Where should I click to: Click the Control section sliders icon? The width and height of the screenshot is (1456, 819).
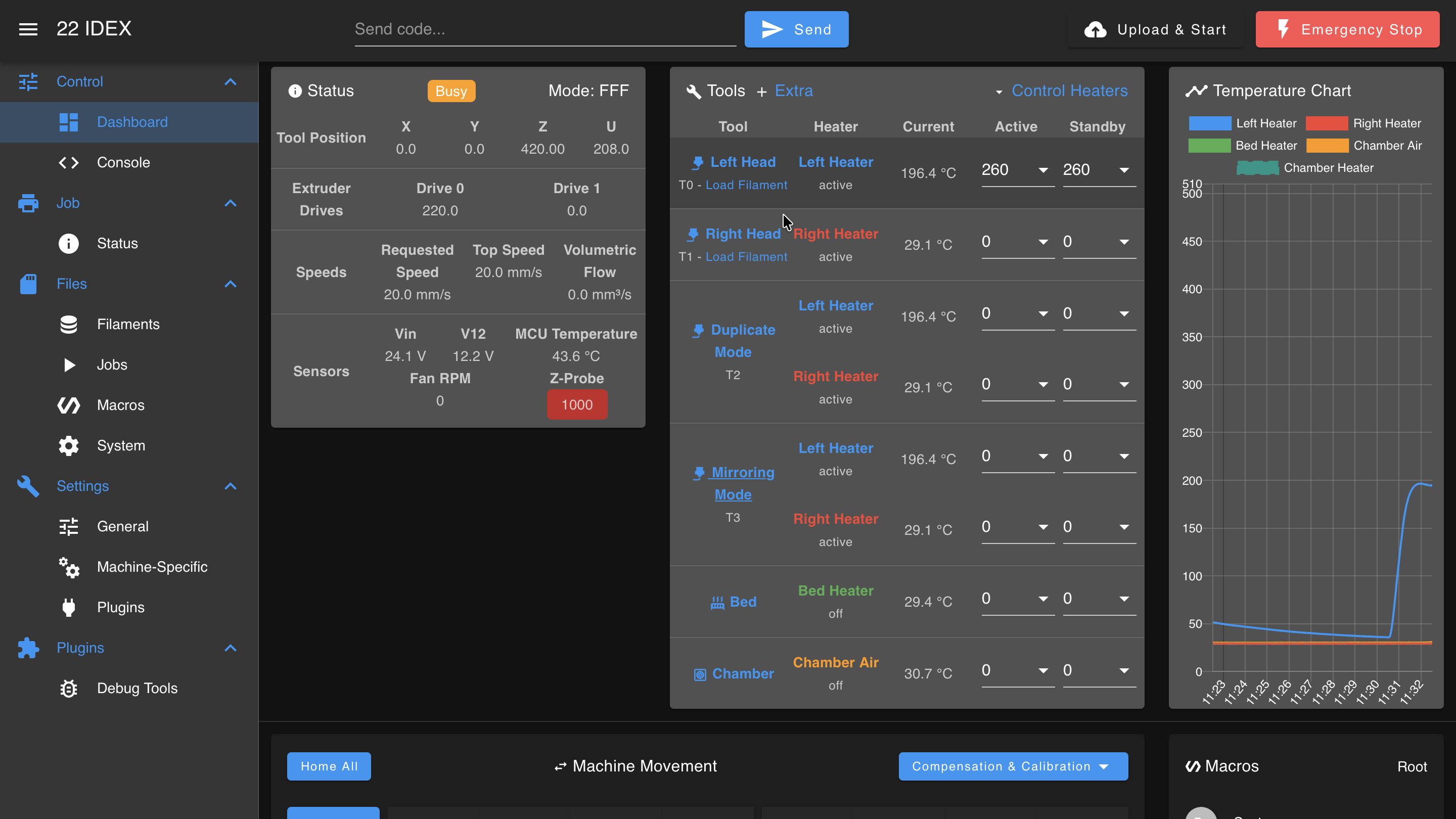coord(28,81)
